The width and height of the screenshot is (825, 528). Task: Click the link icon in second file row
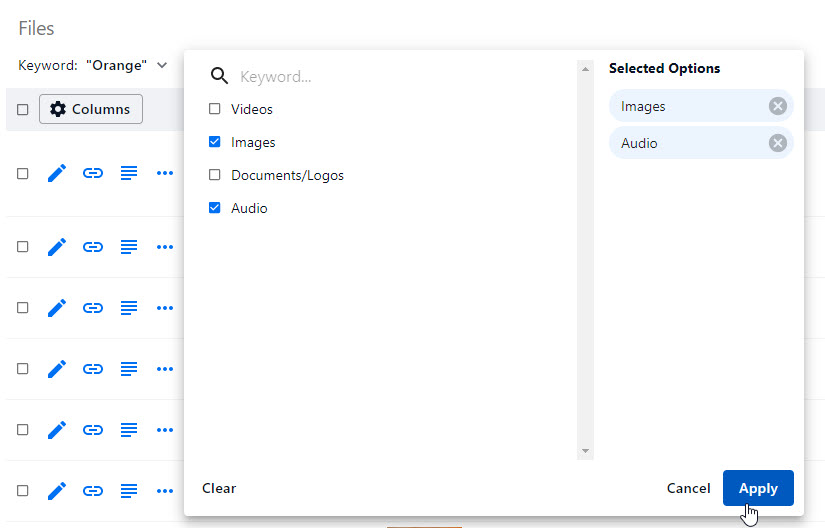[93, 246]
